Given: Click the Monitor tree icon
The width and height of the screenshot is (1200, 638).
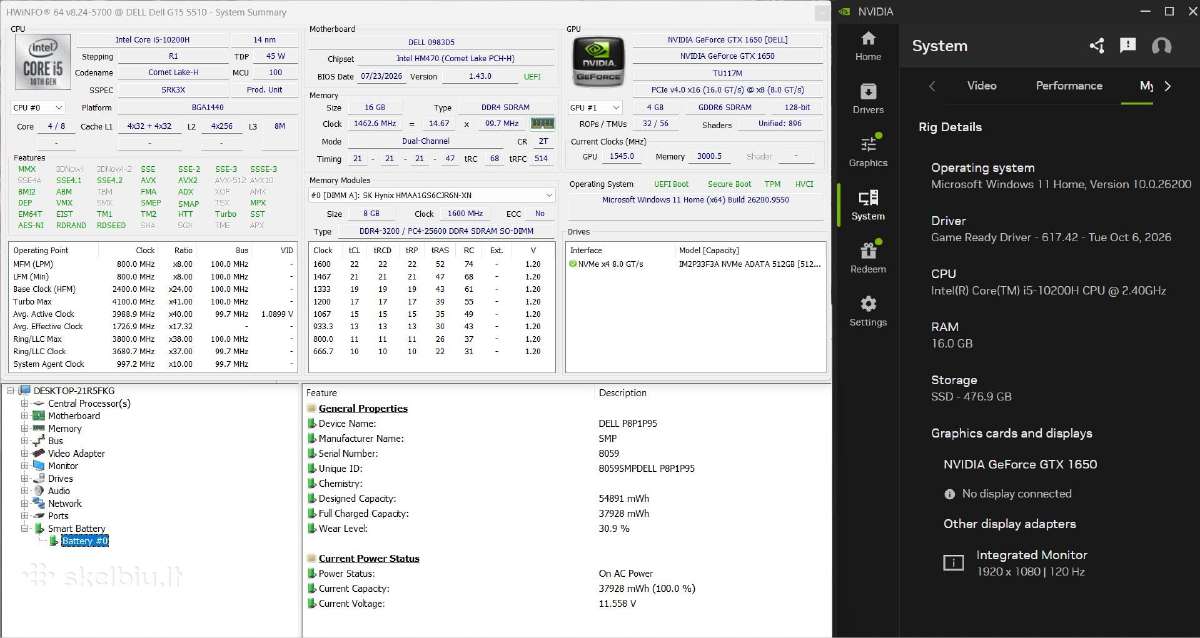Looking at the screenshot, I should pyautogui.click(x=39, y=466).
